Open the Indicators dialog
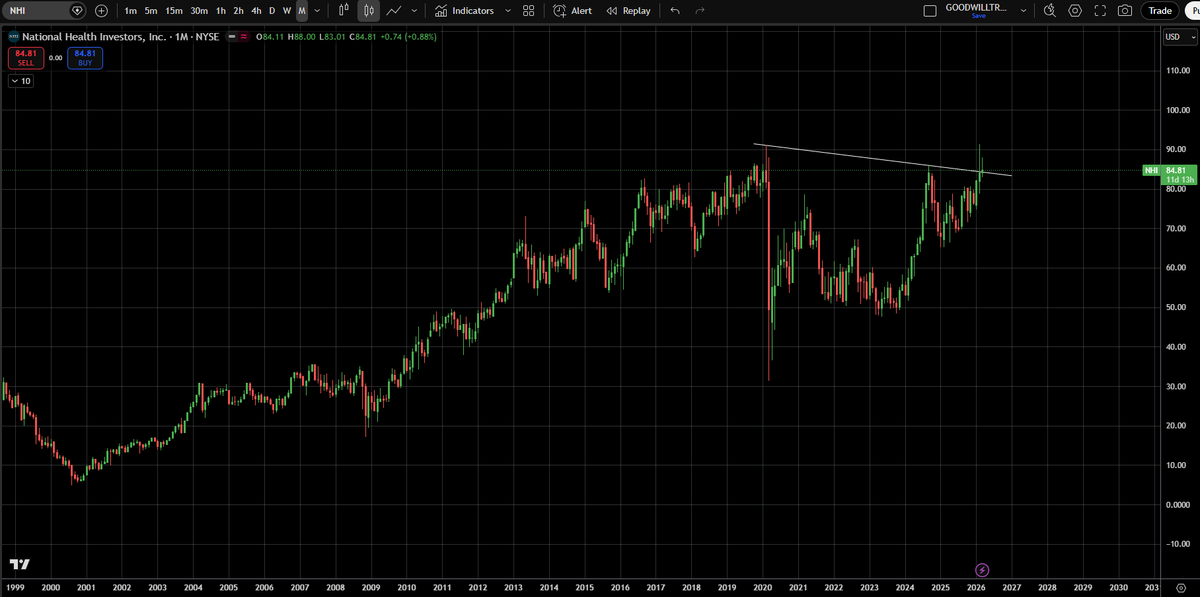 pos(464,10)
